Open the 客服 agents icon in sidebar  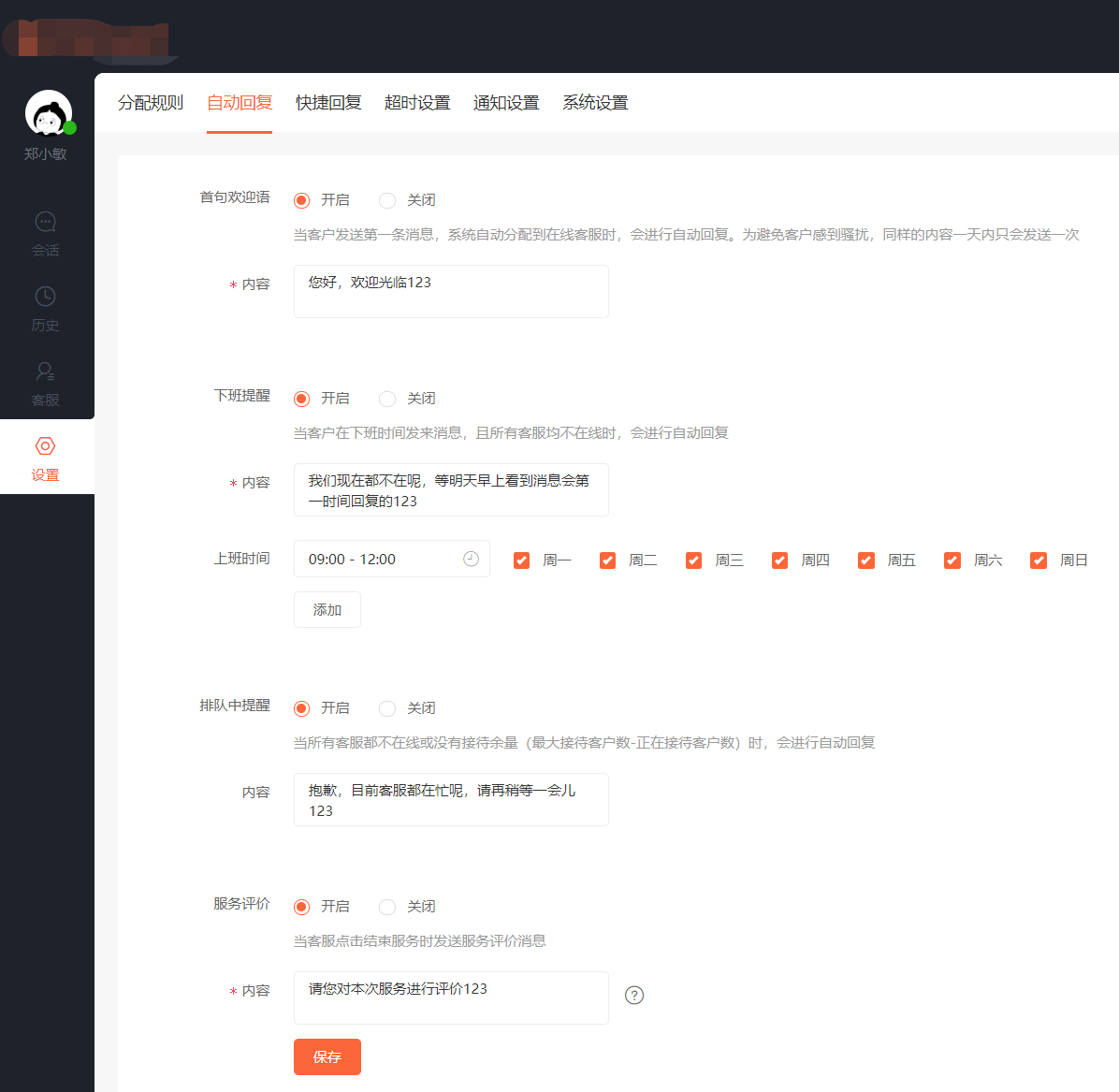(x=45, y=371)
